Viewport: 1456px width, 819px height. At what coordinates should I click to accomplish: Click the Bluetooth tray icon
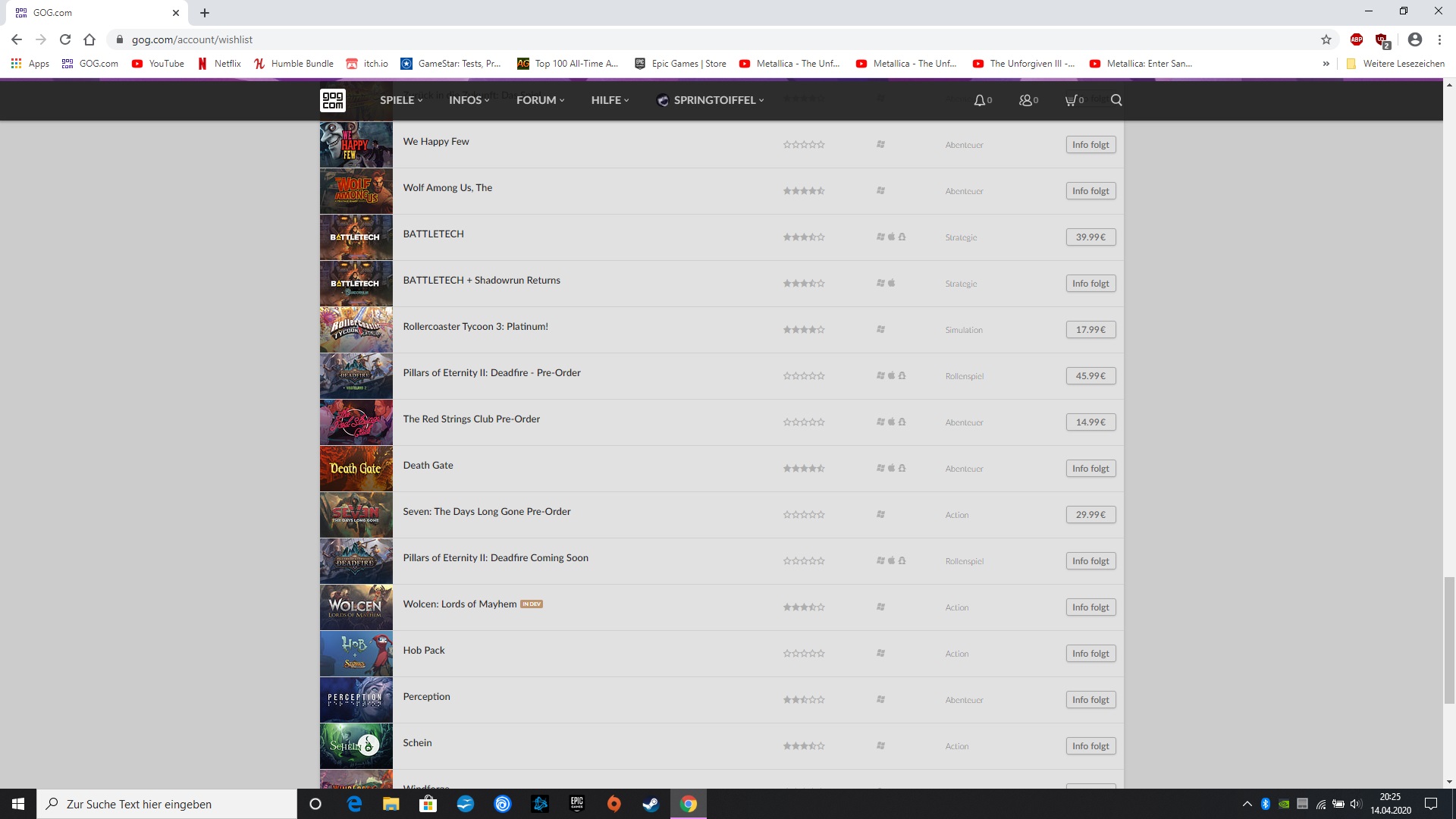(1266, 804)
